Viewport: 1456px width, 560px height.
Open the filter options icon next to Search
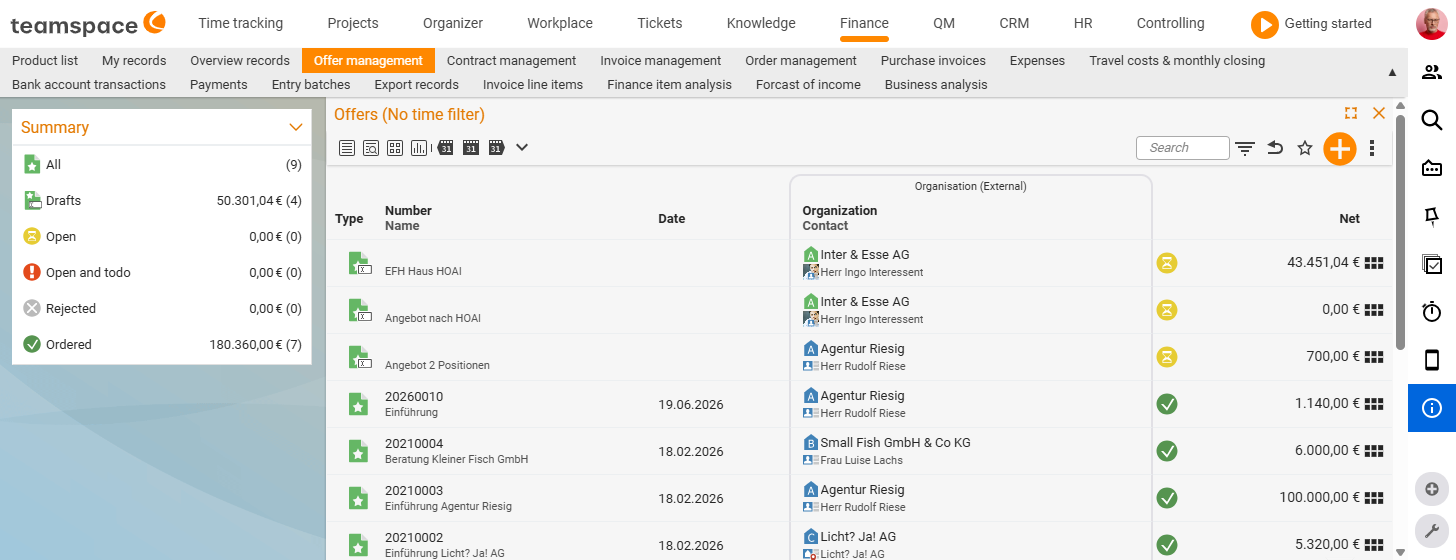(1245, 148)
